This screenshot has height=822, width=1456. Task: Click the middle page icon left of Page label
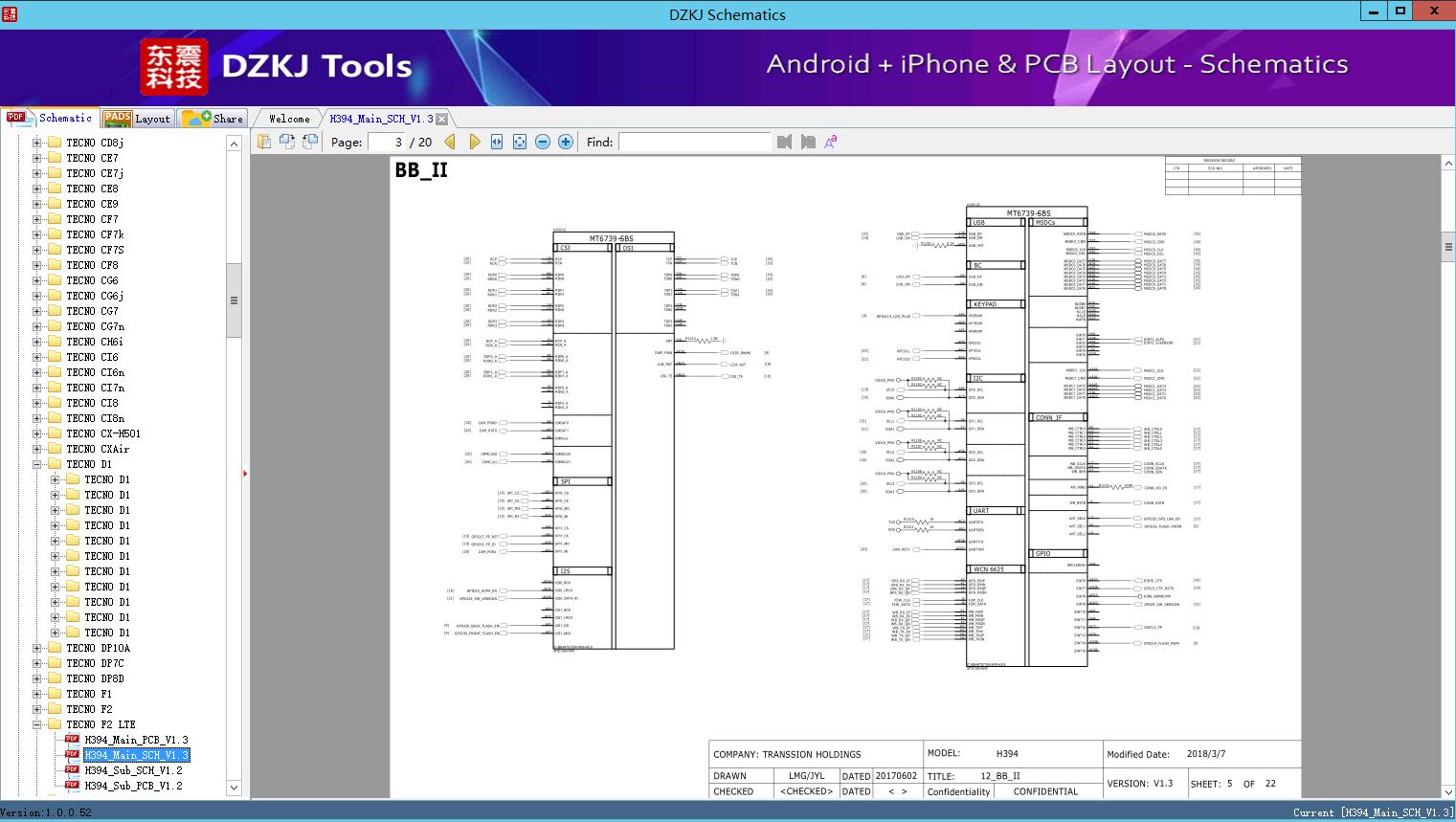click(287, 142)
